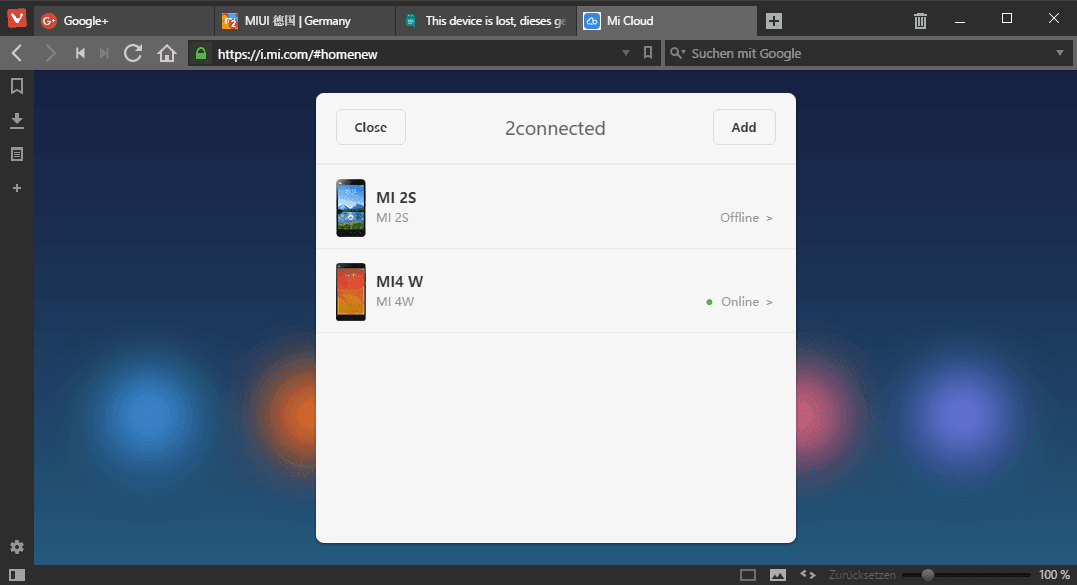Open the Bookmarks side panel
The width and height of the screenshot is (1077, 585).
click(x=17, y=86)
